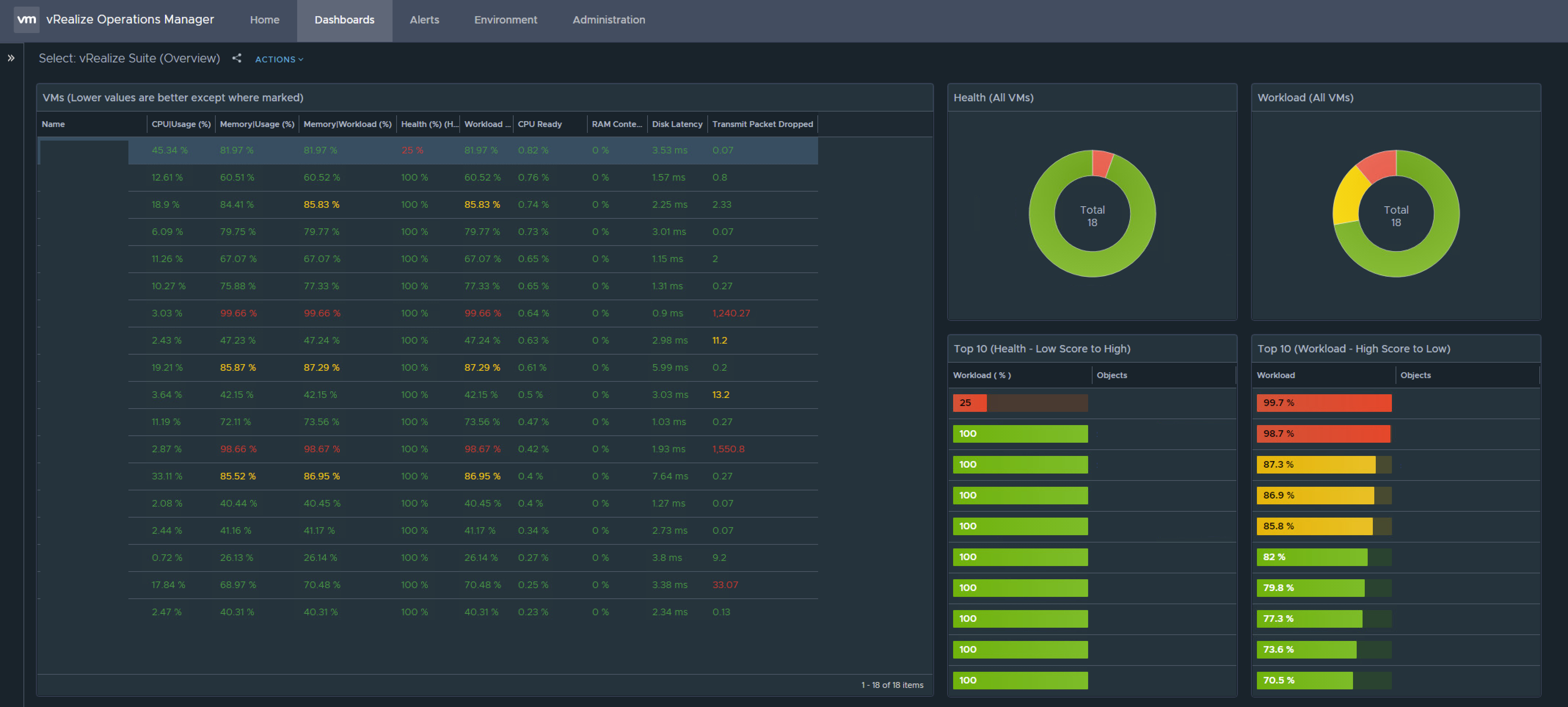The width and height of the screenshot is (1568, 707).
Task: Click the VMware vm logo icon
Action: pos(26,19)
